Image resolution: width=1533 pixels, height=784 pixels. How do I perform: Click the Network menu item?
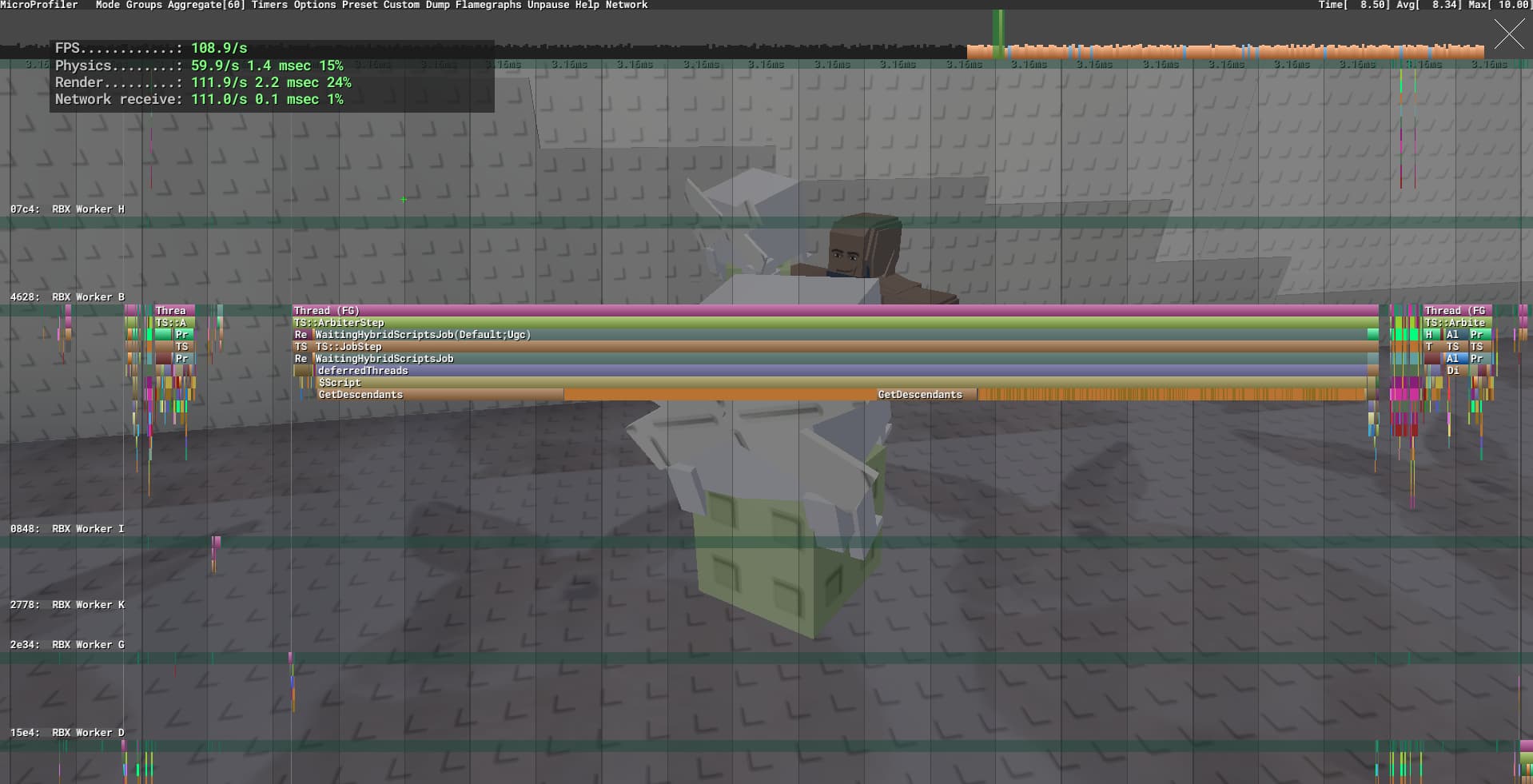point(627,5)
